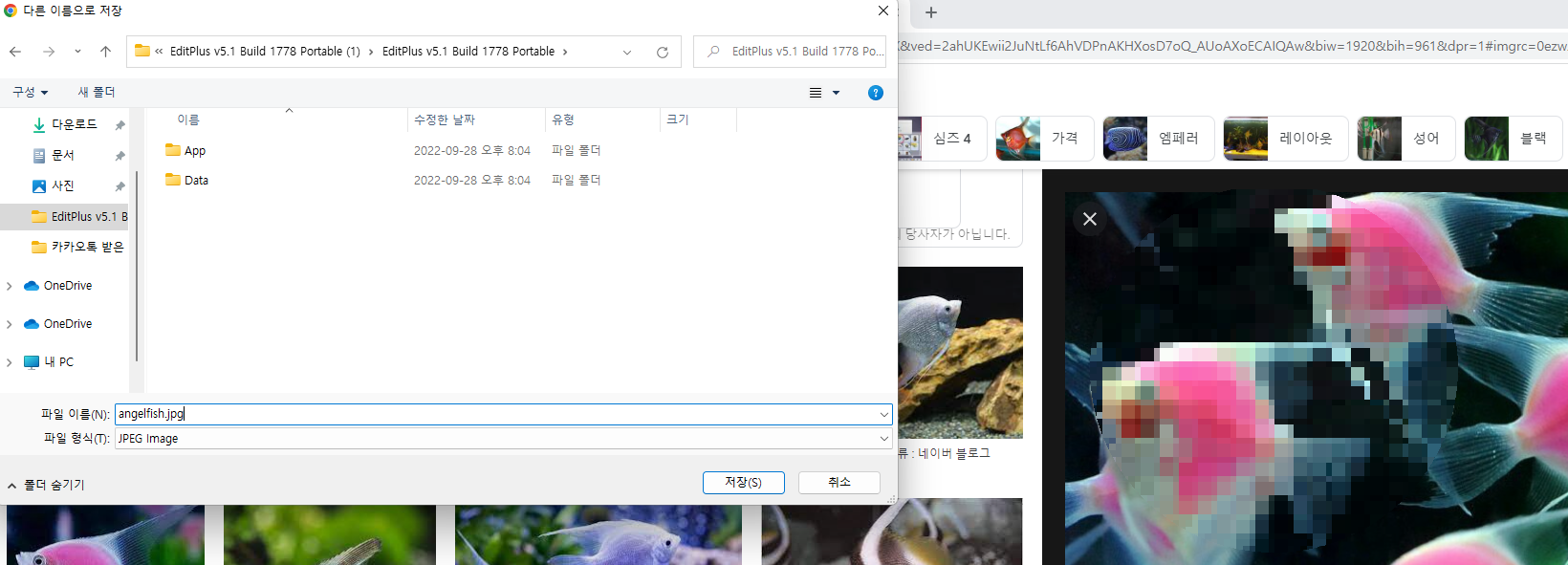Open the pink fish thumbnail below the dialog
Image resolution: width=1568 pixels, height=565 pixels.
click(105, 535)
